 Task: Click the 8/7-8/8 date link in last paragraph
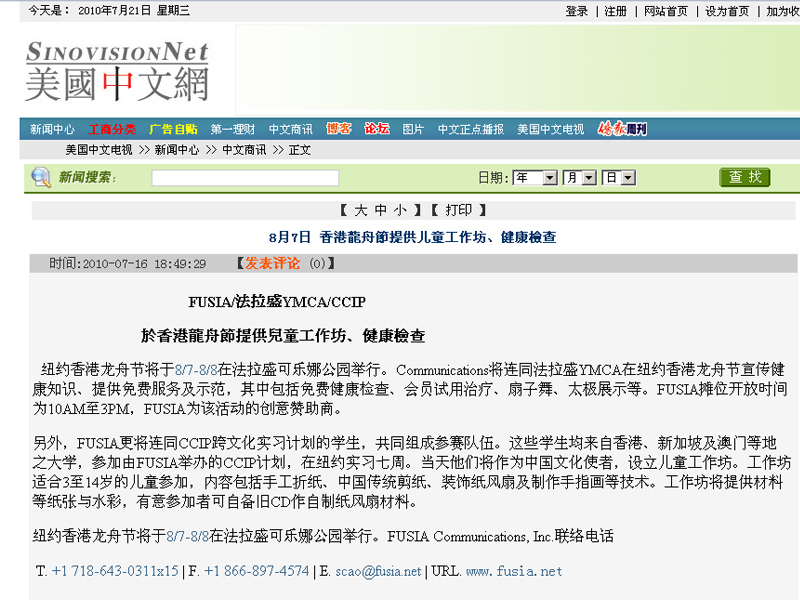[x=188, y=536]
